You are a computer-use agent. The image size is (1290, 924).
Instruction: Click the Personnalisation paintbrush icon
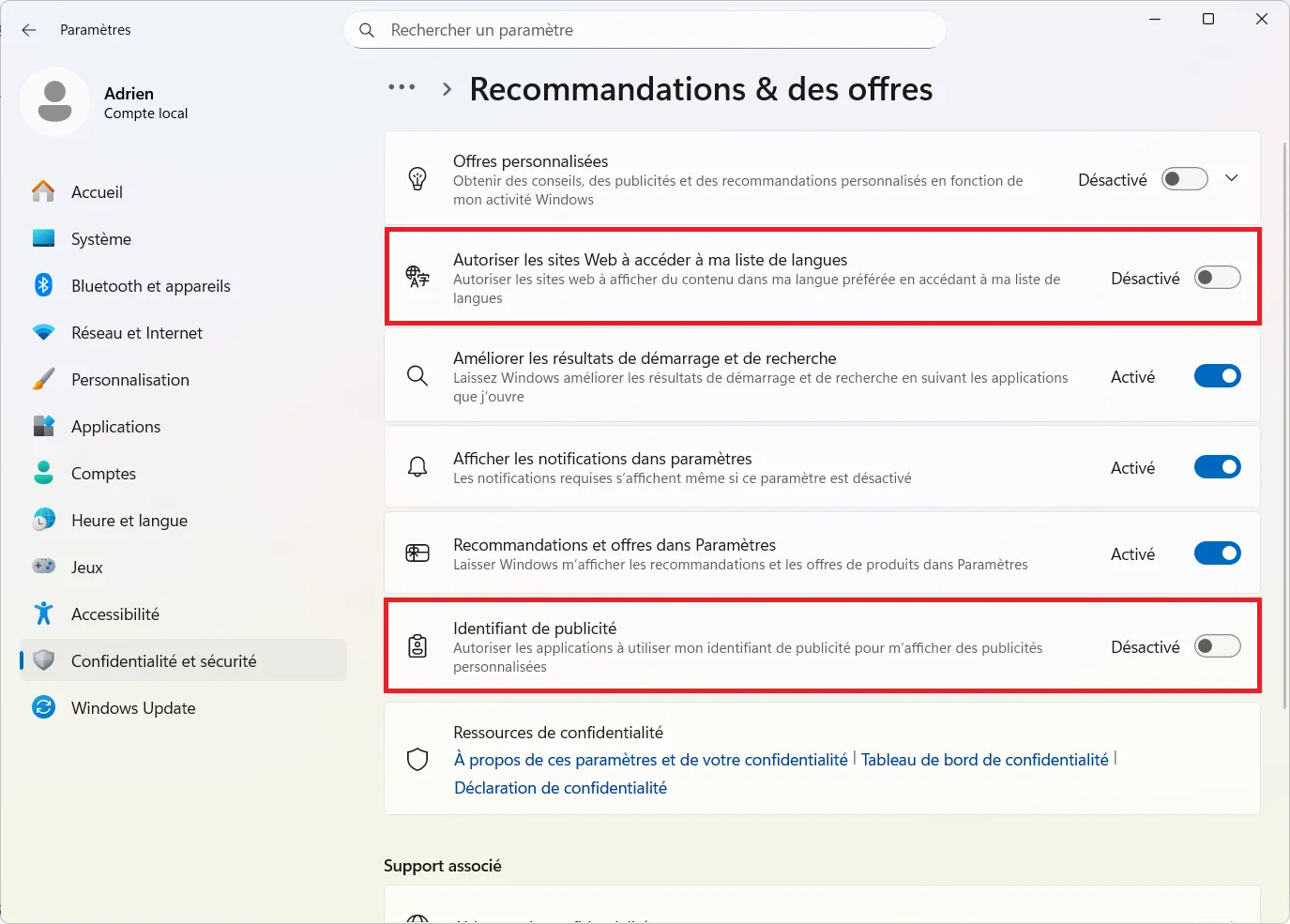click(43, 379)
